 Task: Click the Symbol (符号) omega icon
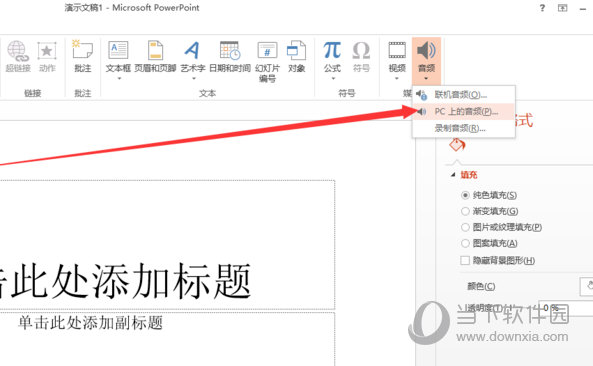(361, 50)
